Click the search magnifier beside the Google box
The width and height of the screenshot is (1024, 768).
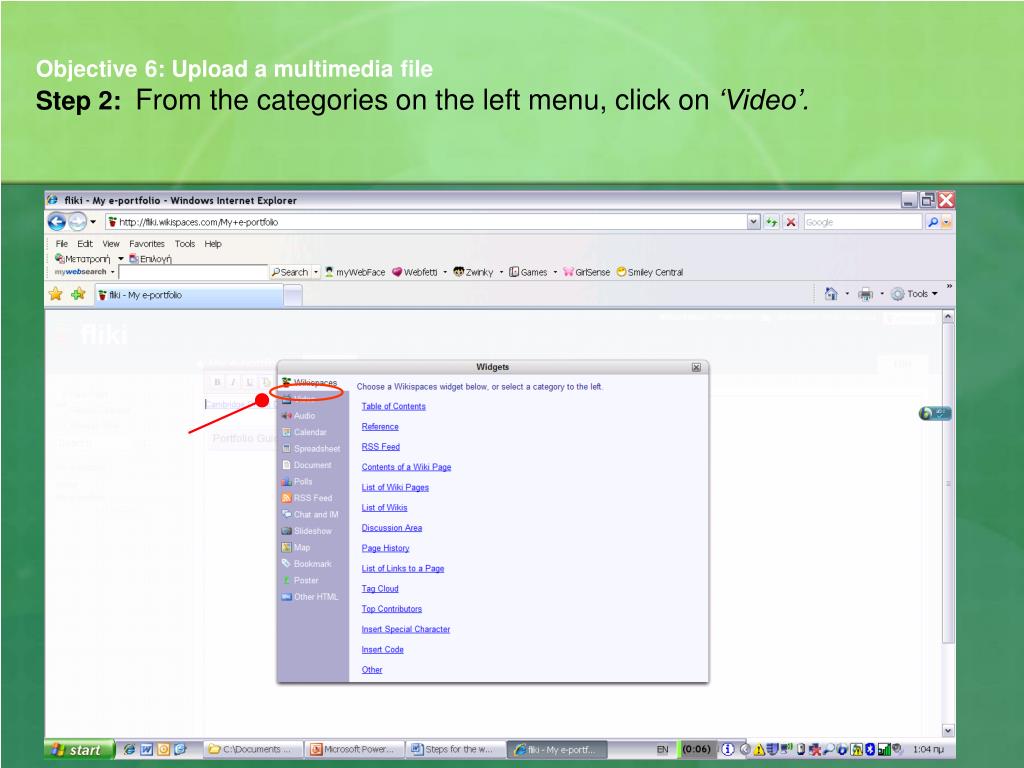tap(933, 222)
